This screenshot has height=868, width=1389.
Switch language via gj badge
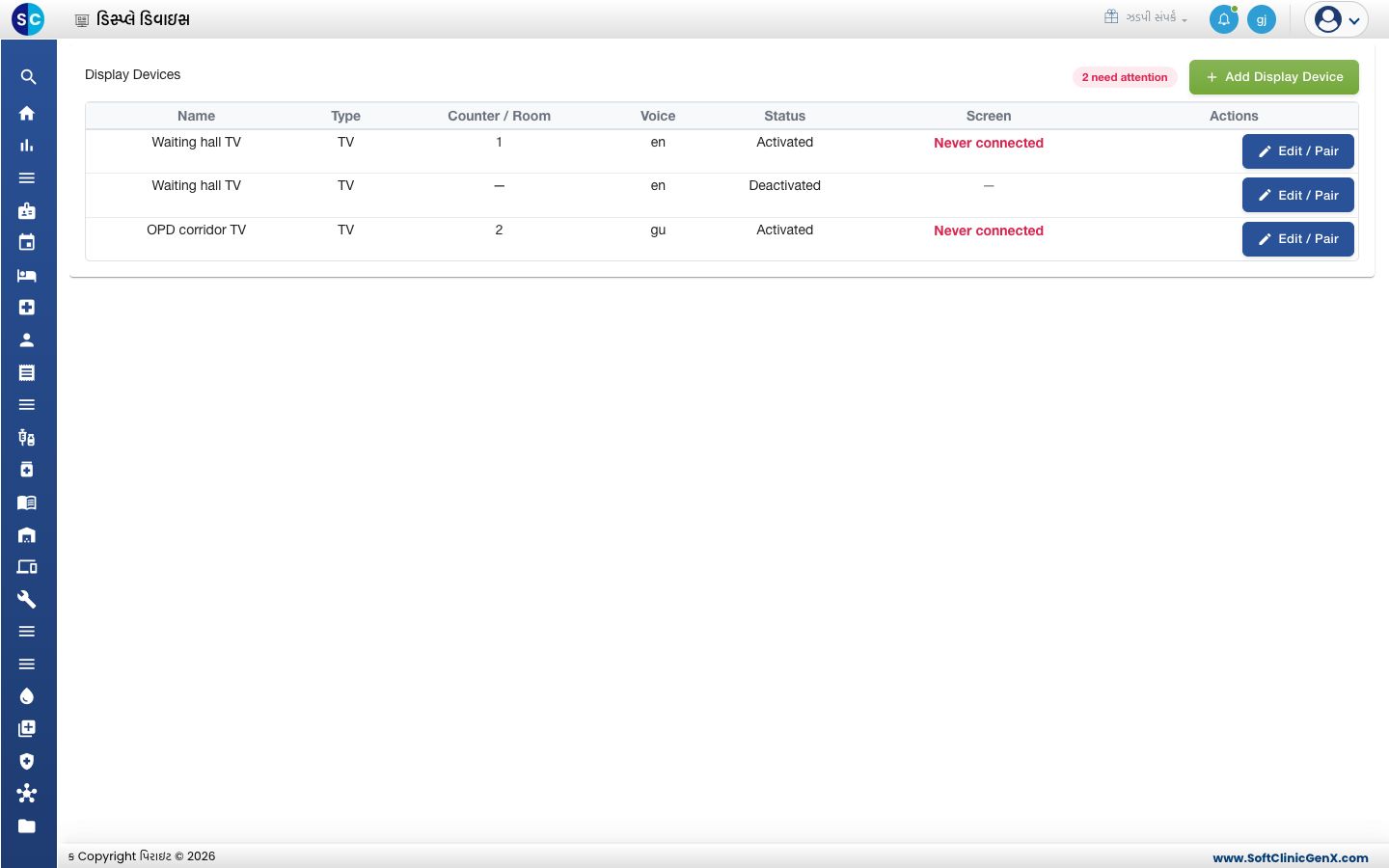pyautogui.click(x=1261, y=19)
